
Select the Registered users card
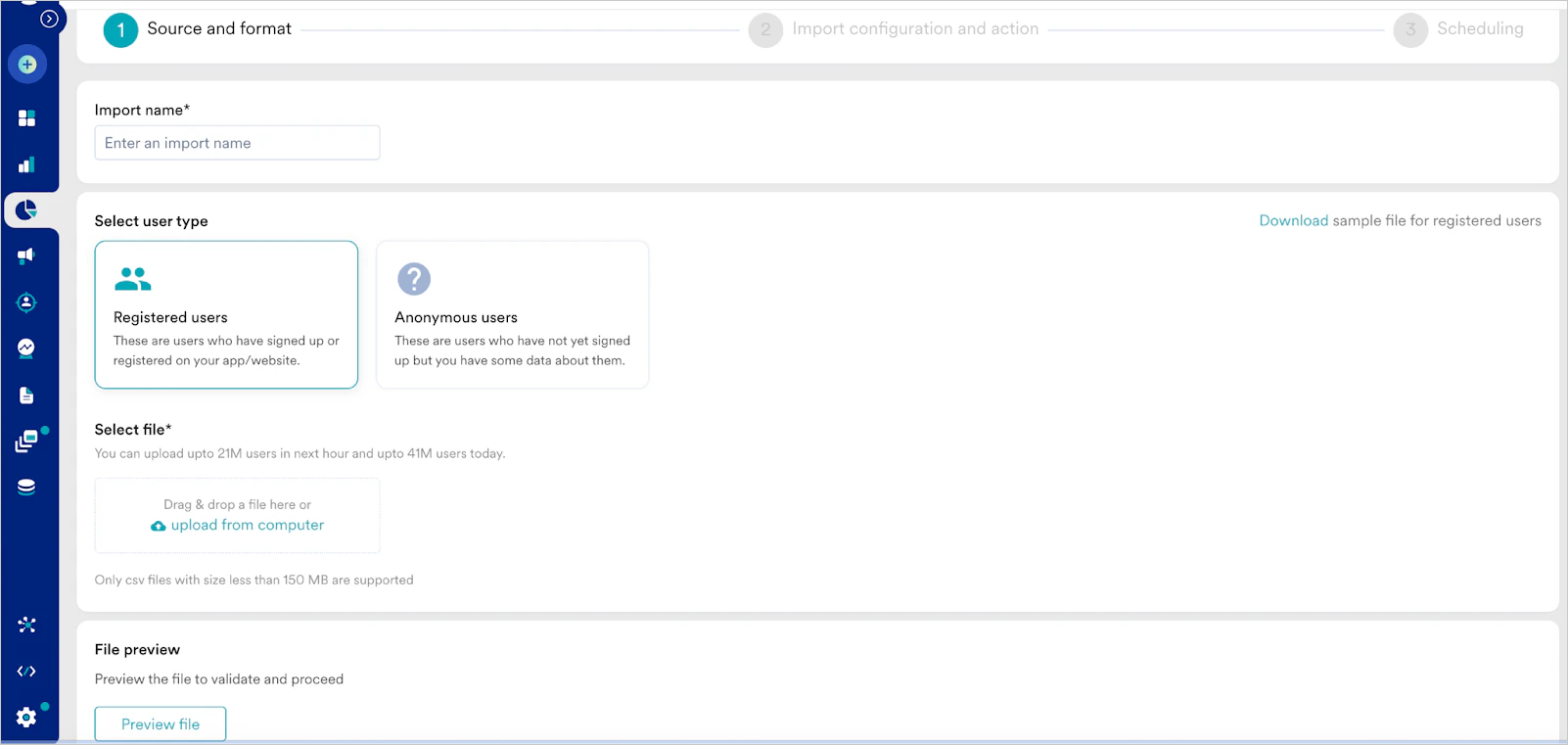coord(226,315)
